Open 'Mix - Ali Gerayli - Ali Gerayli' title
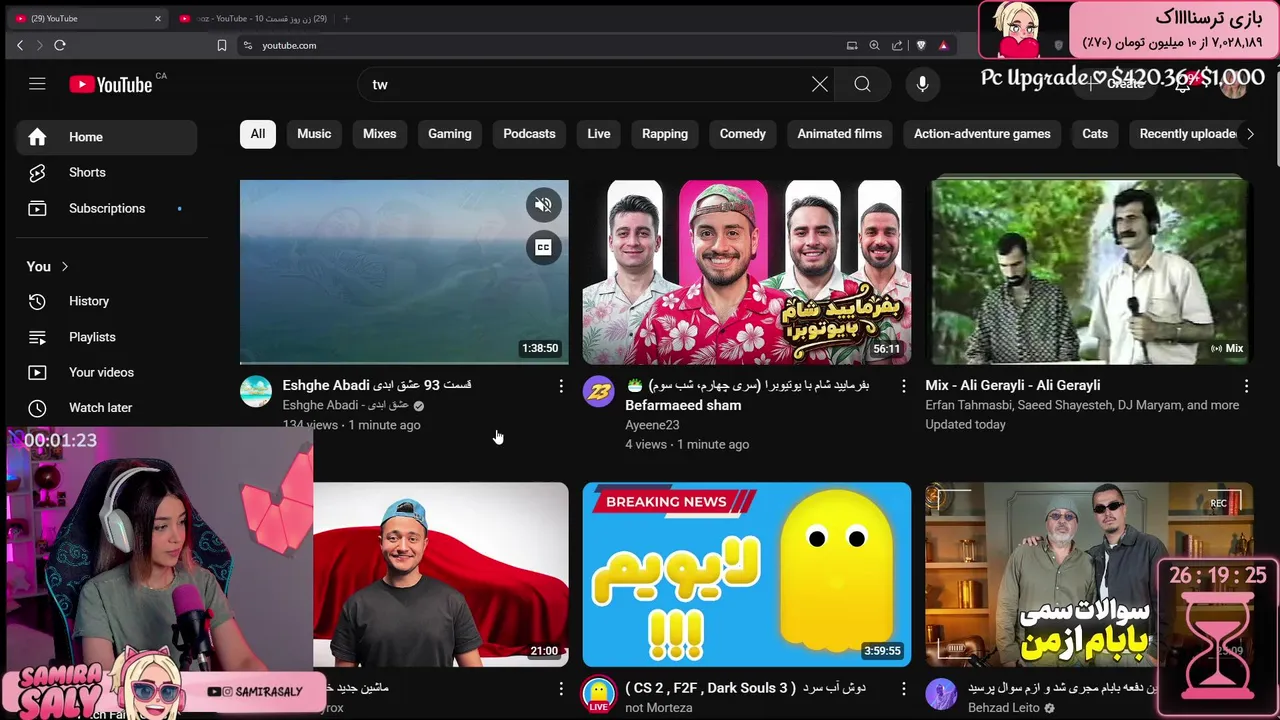 [1013, 385]
